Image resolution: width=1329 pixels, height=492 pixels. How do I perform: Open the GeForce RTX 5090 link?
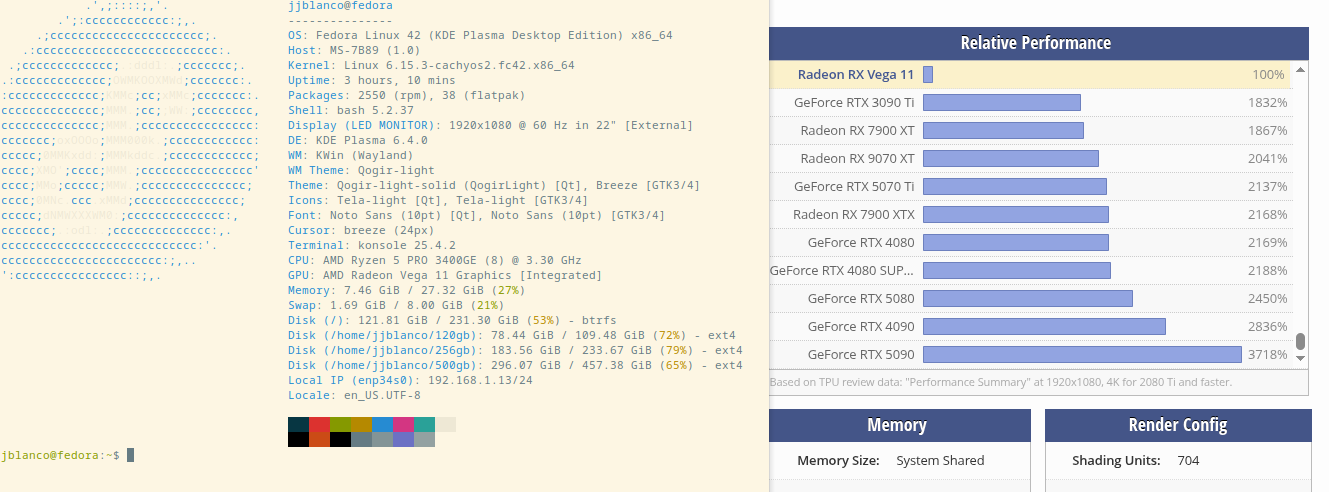coord(861,354)
